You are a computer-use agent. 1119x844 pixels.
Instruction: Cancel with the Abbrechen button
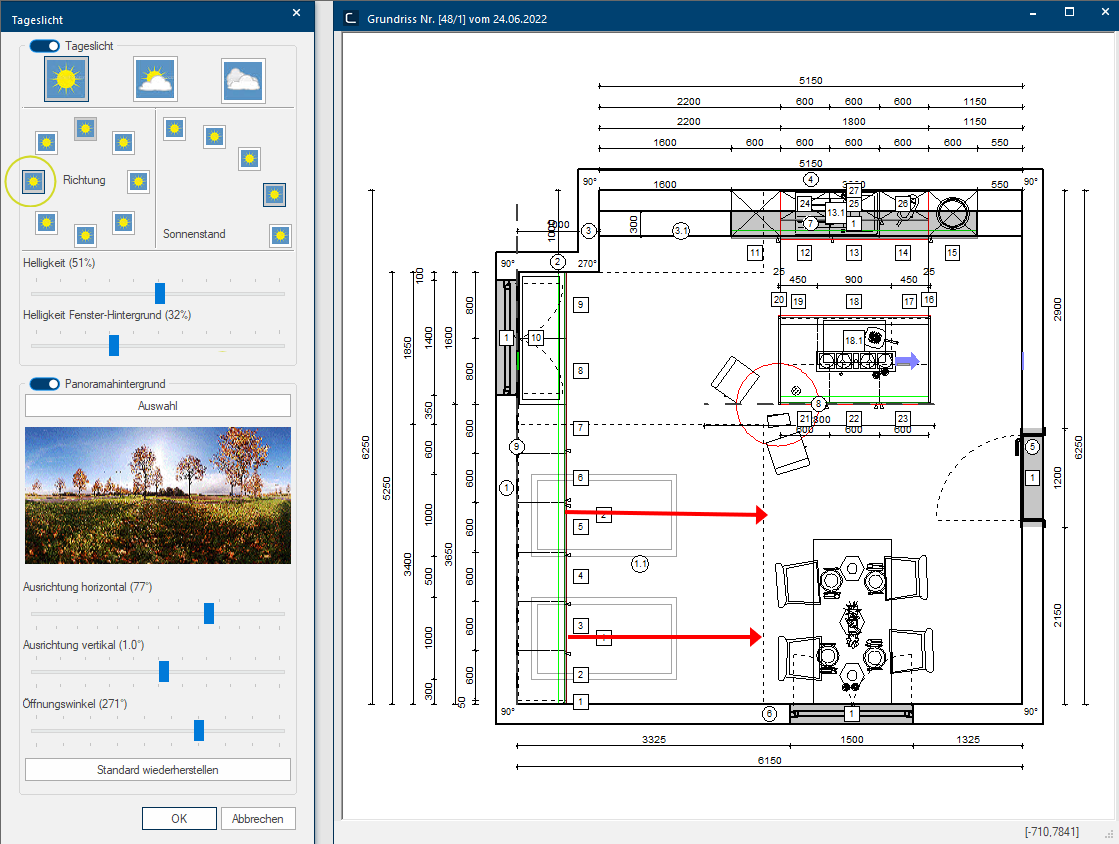coord(258,818)
